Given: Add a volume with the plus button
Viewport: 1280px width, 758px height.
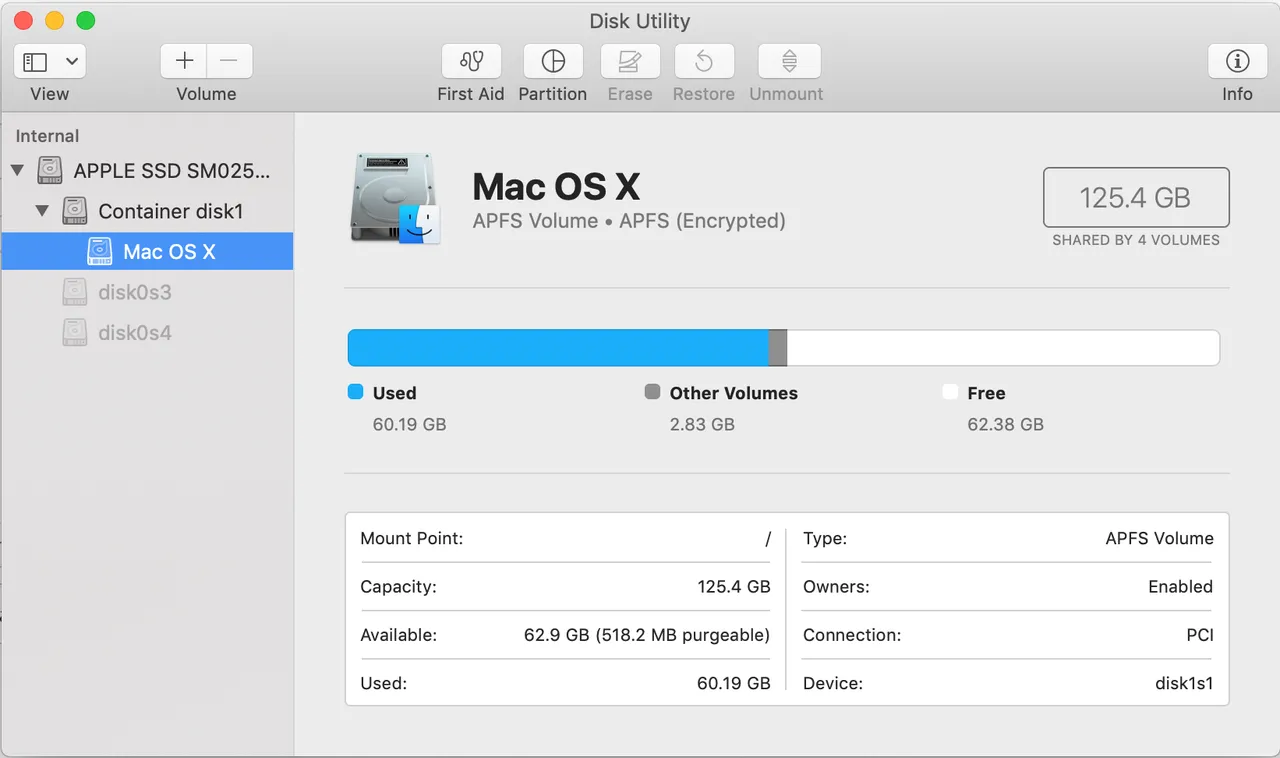Looking at the screenshot, I should point(184,61).
